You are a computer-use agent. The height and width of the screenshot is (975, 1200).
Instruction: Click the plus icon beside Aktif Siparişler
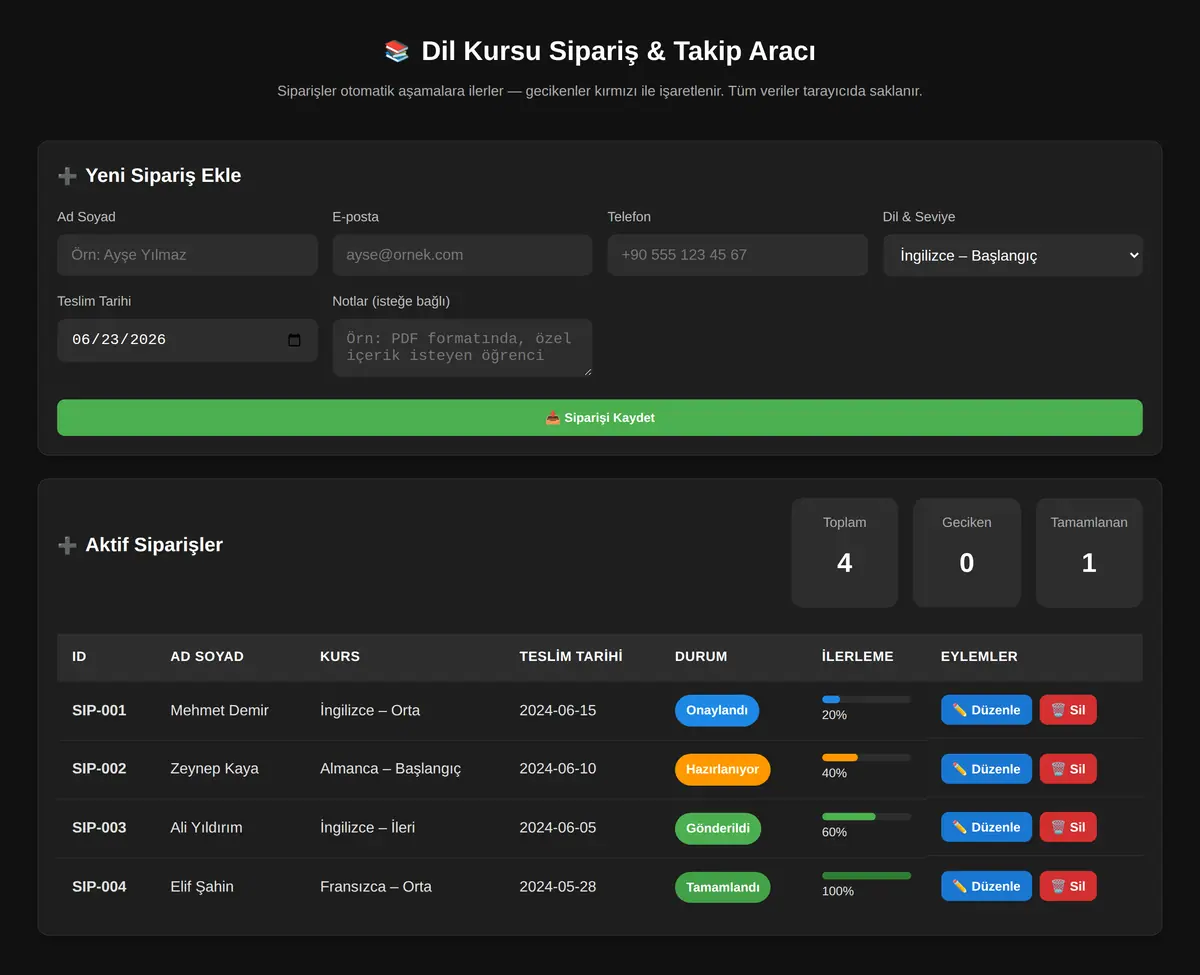coord(67,545)
